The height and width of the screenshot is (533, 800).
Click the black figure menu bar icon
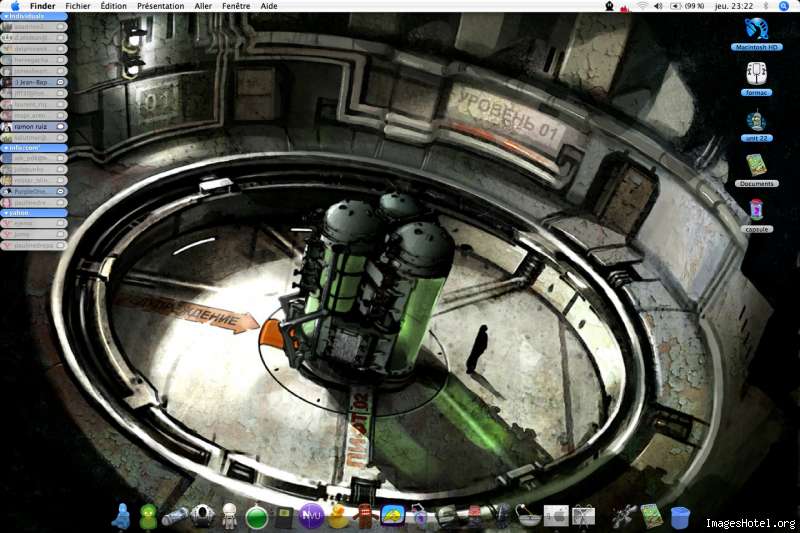click(x=609, y=6)
